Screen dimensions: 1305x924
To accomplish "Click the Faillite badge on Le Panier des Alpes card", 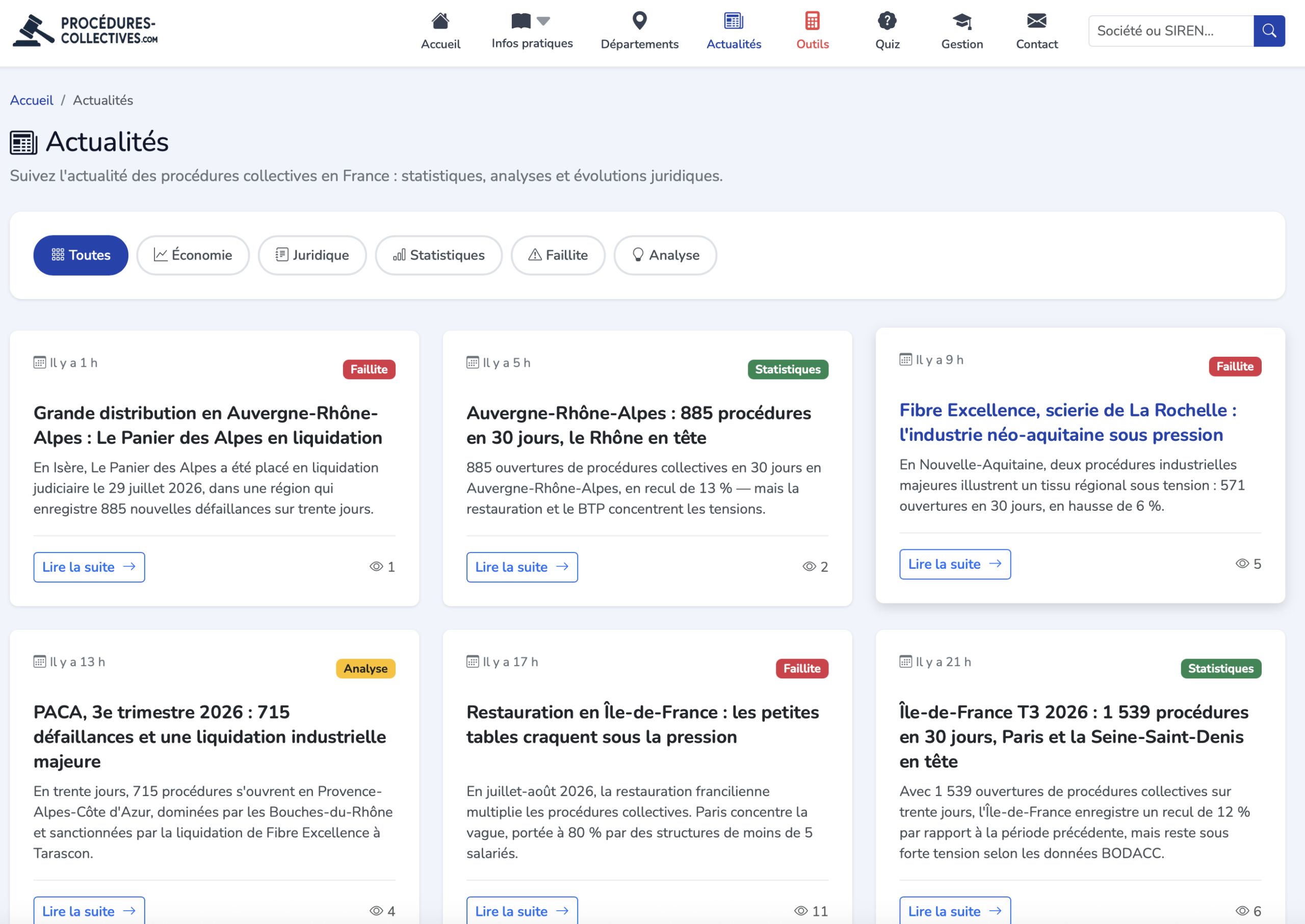I will pos(370,369).
